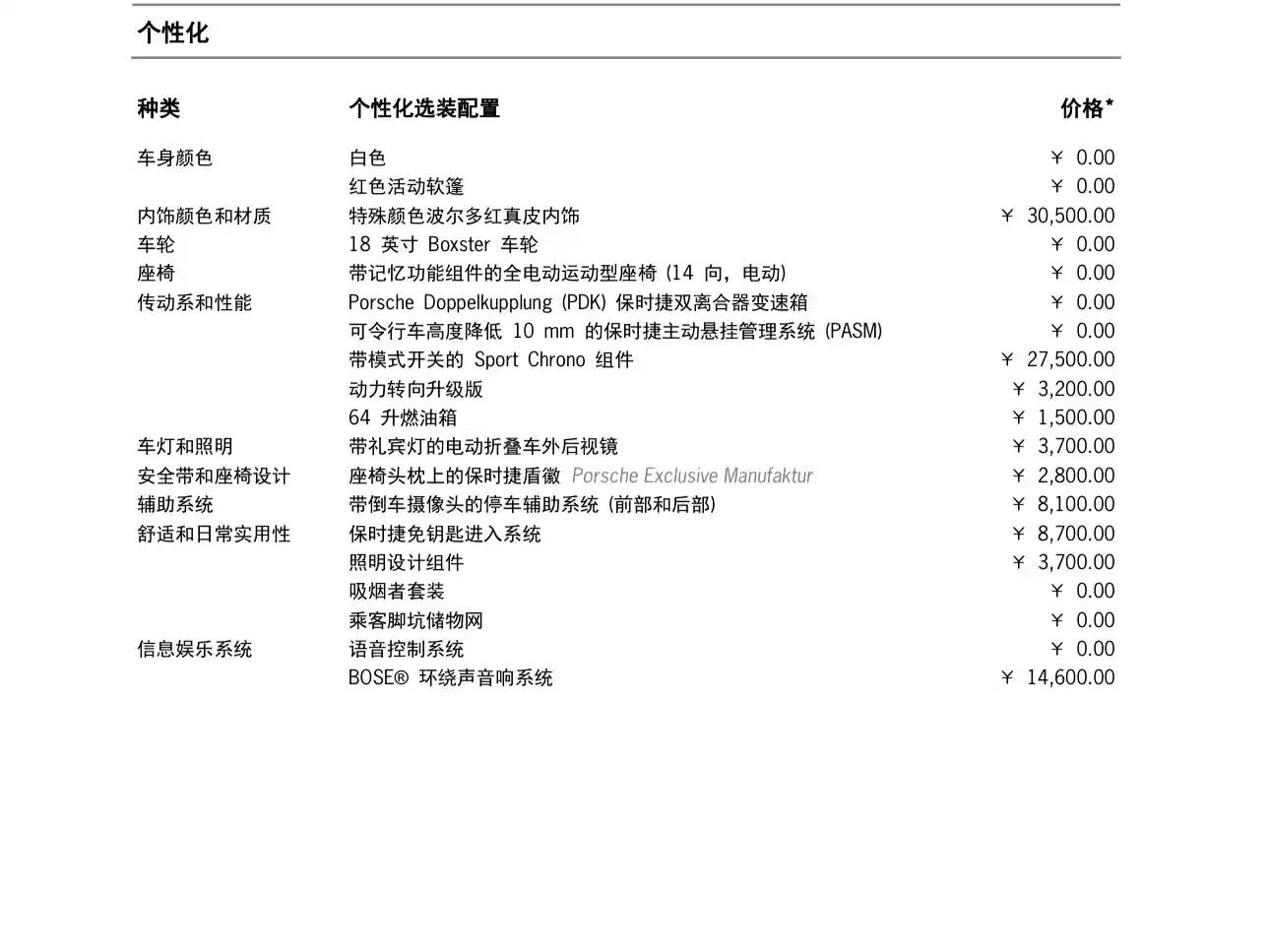
Task: Click the 个性化选装配置 column header
Action: pyautogui.click(x=424, y=108)
